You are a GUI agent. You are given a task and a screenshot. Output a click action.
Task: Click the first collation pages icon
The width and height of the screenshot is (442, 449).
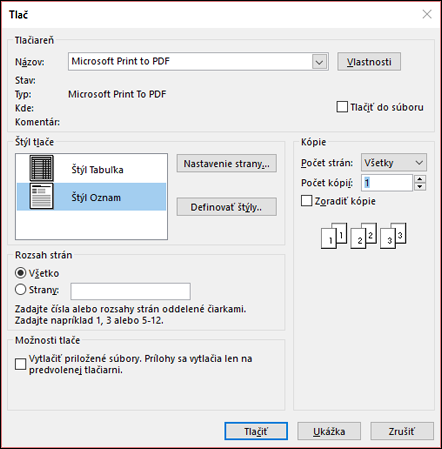(334, 236)
